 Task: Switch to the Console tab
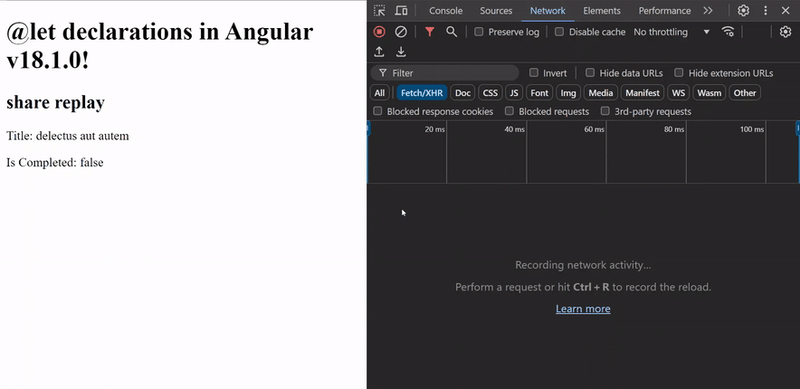446,11
